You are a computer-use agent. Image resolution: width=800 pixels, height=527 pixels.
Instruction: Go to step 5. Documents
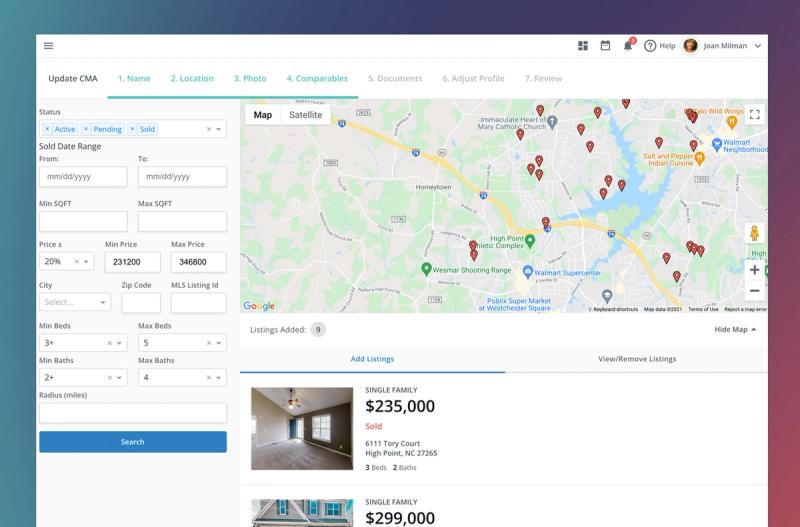(x=395, y=79)
